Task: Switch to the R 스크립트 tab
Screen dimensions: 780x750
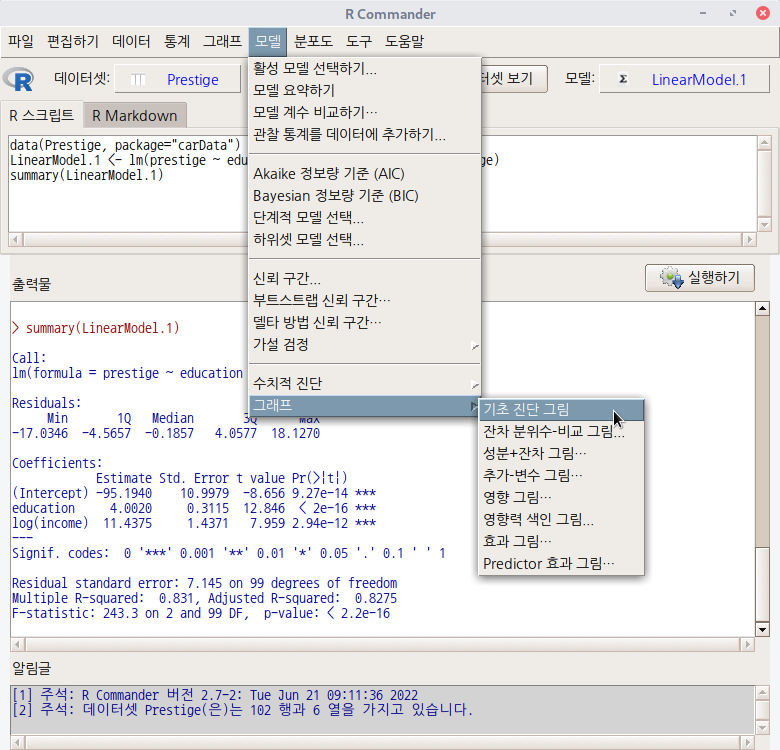Action: point(41,115)
